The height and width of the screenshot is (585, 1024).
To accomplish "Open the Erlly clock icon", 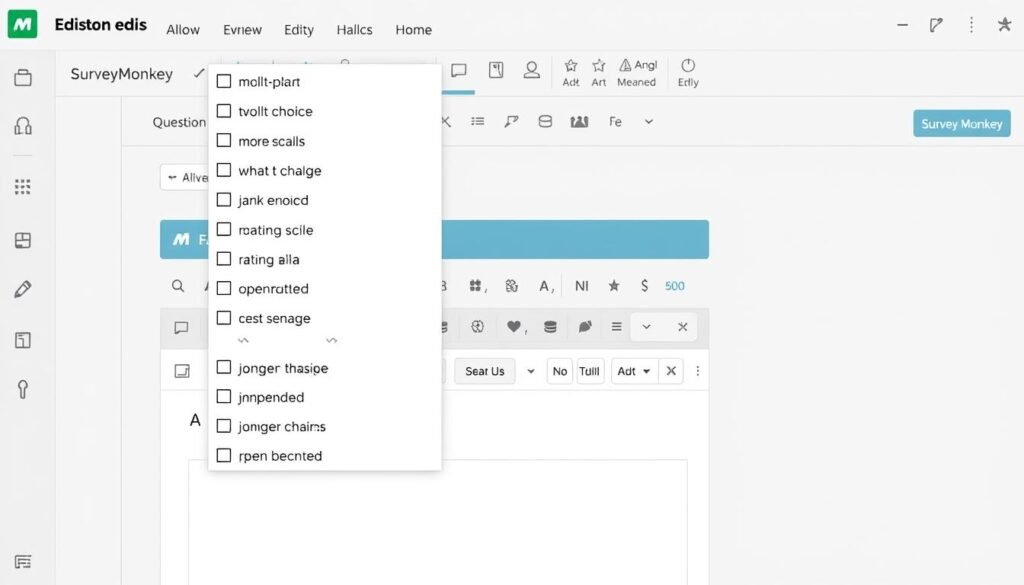I will (x=688, y=67).
